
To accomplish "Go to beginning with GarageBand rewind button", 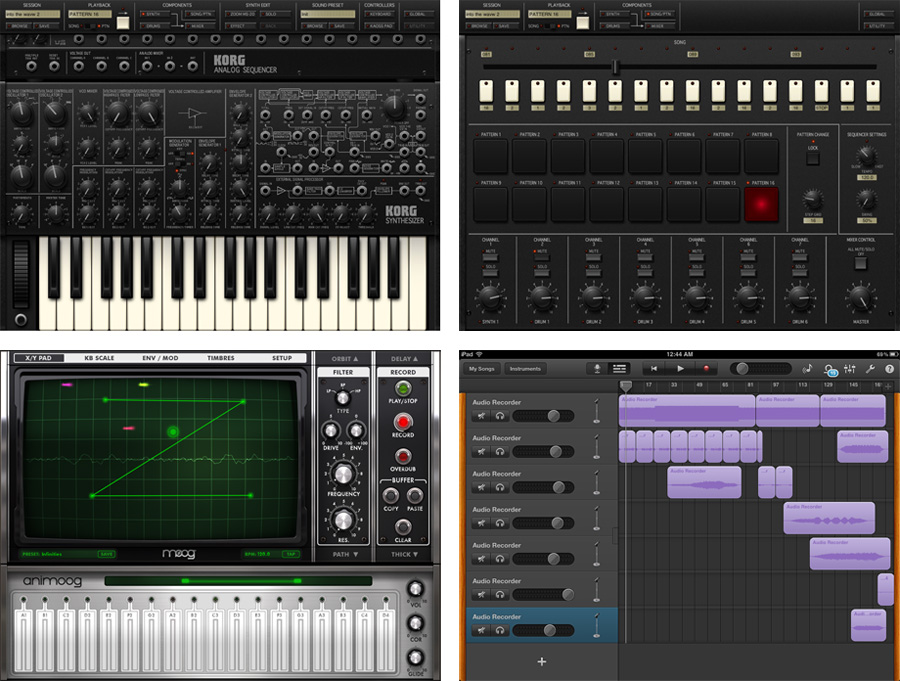I will point(653,369).
